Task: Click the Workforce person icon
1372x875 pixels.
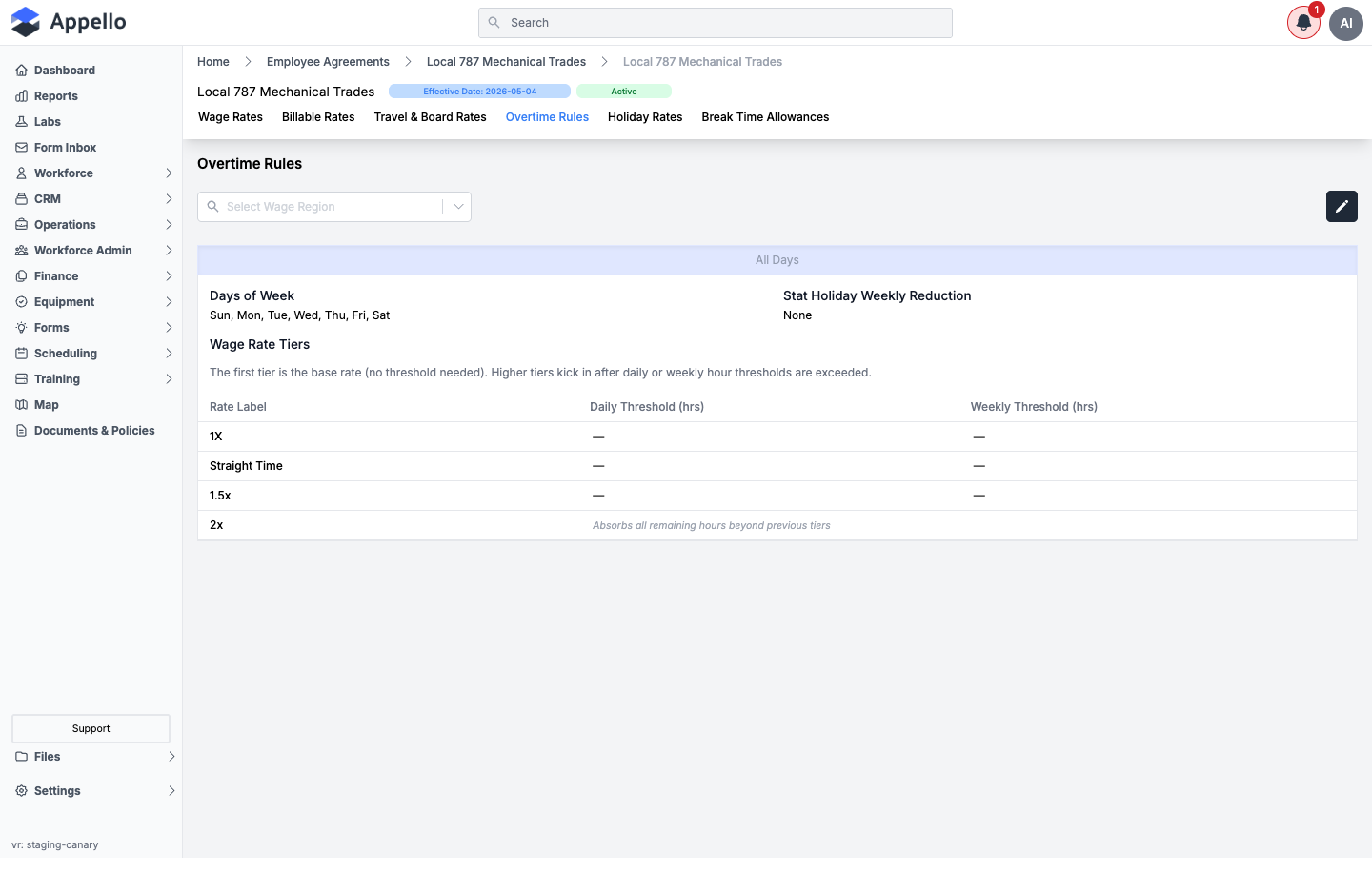Action: pyautogui.click(x=21, y=173)
